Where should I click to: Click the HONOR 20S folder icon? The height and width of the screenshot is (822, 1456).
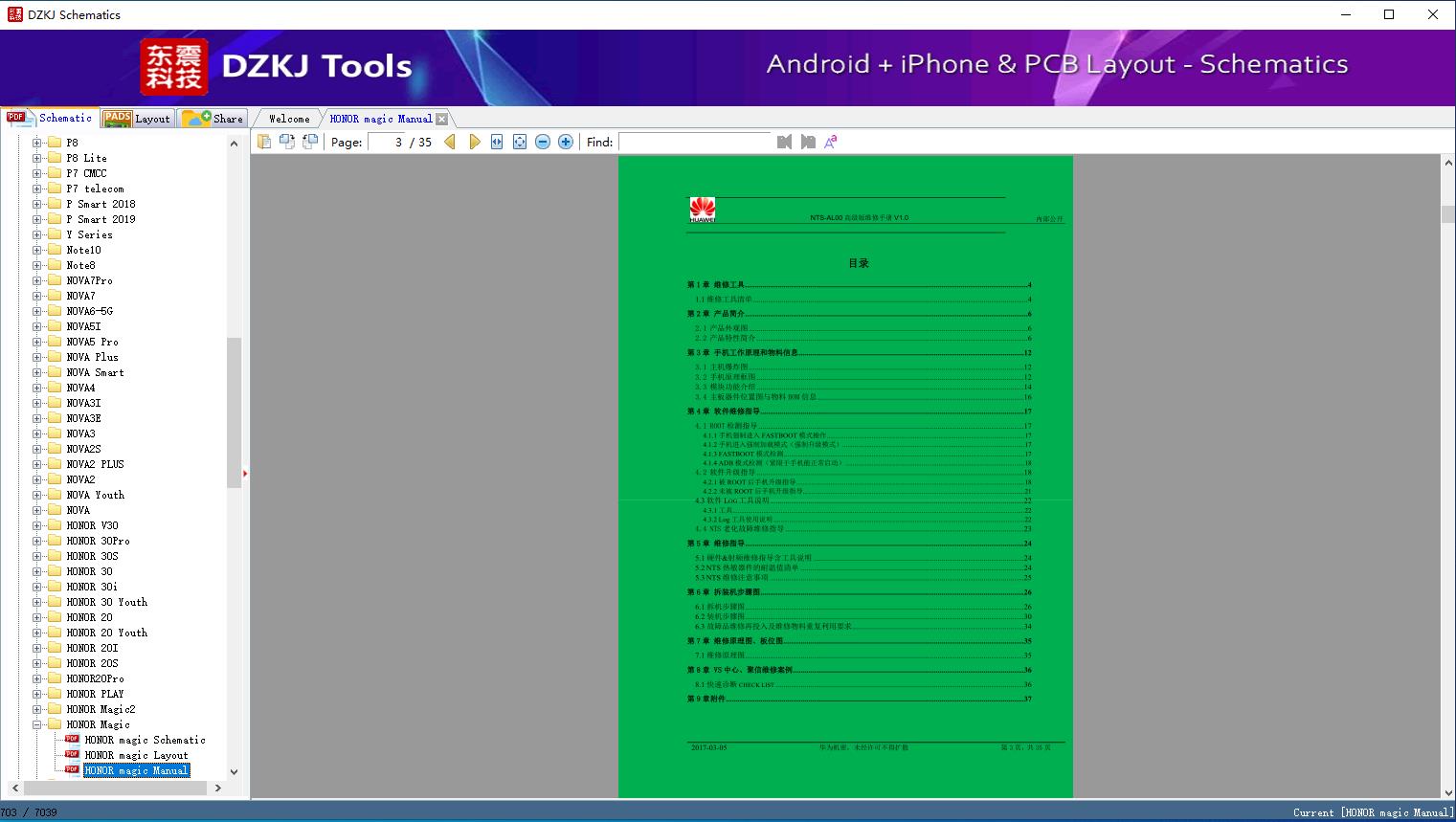click(55, 663)
